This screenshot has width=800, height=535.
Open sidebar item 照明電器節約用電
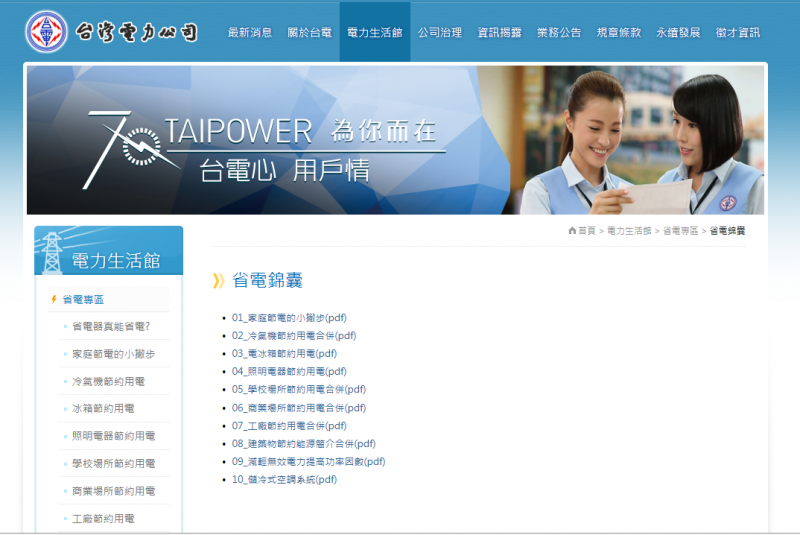[113, 436]
